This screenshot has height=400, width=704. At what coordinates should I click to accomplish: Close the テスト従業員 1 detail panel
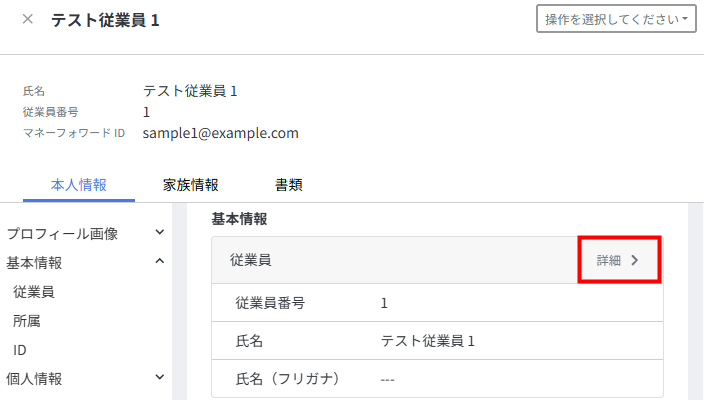click(27, 19)
